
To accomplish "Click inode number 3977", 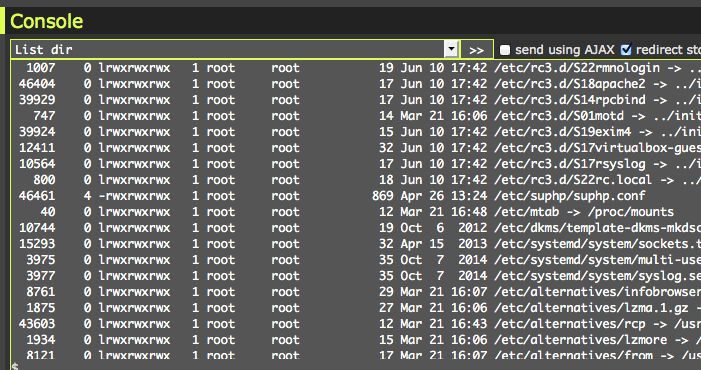I will click(41, 276).
